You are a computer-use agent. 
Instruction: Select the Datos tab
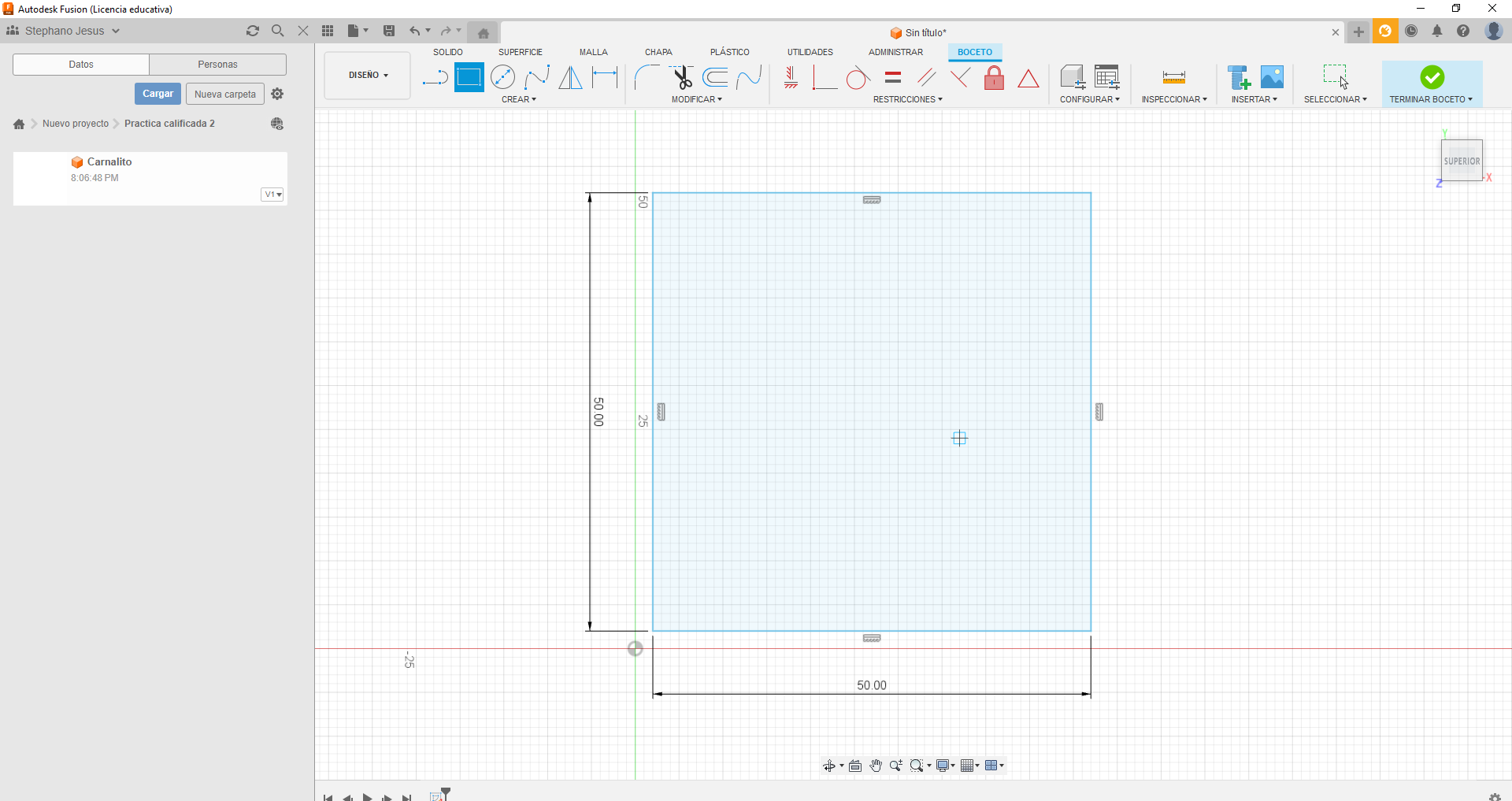[81, 65]
